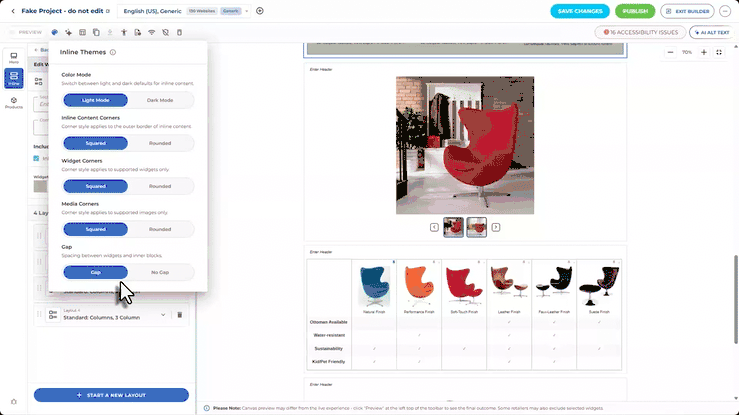Open the English (US), Generic language dropdown

[186, 11]
